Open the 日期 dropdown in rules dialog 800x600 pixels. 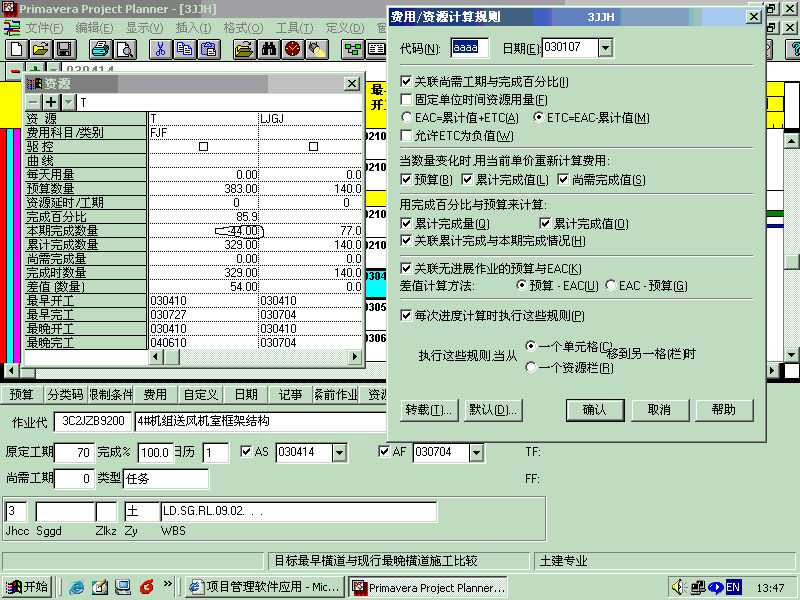[605, 48]
